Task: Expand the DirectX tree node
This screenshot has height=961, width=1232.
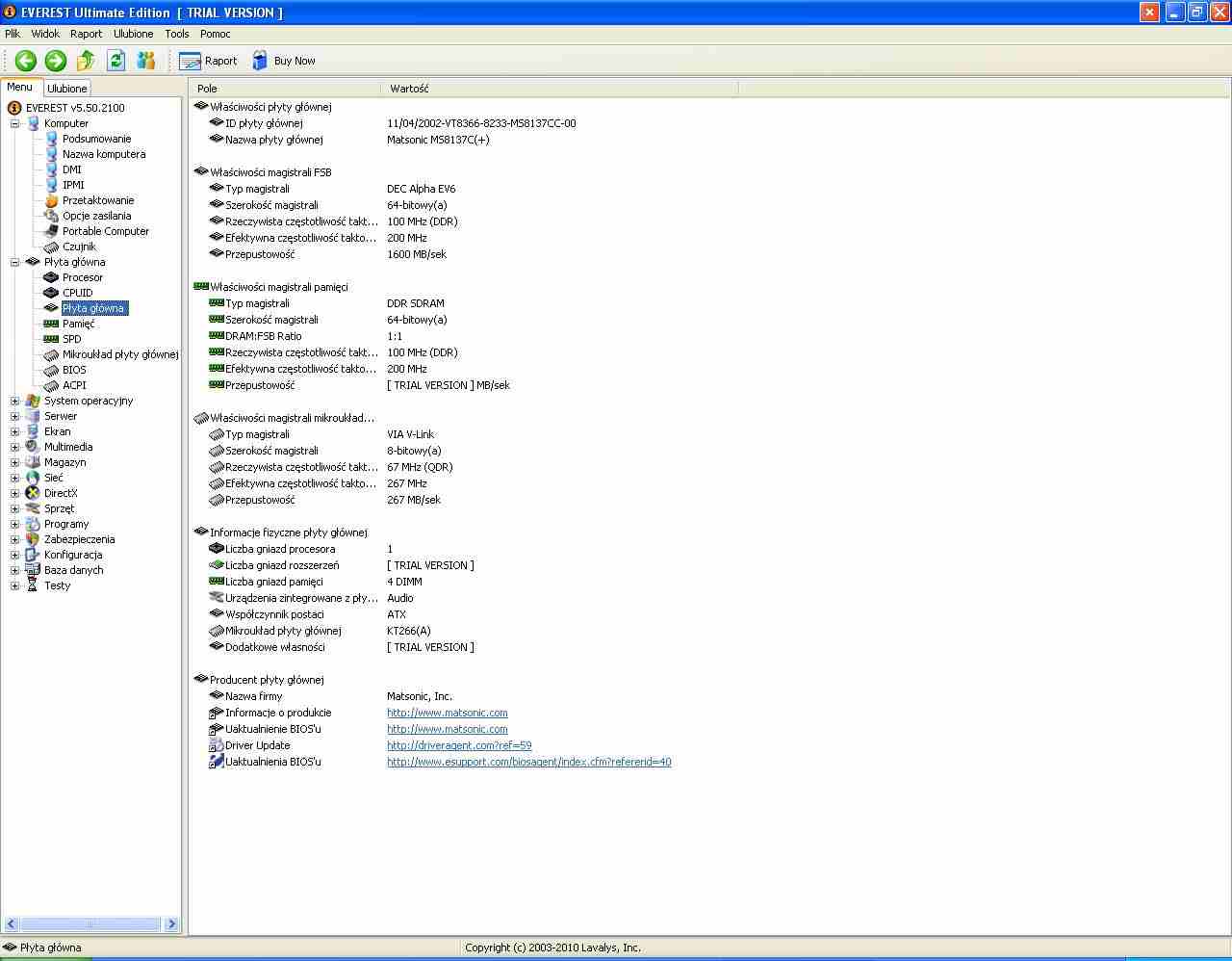Action: click(14, 493)
